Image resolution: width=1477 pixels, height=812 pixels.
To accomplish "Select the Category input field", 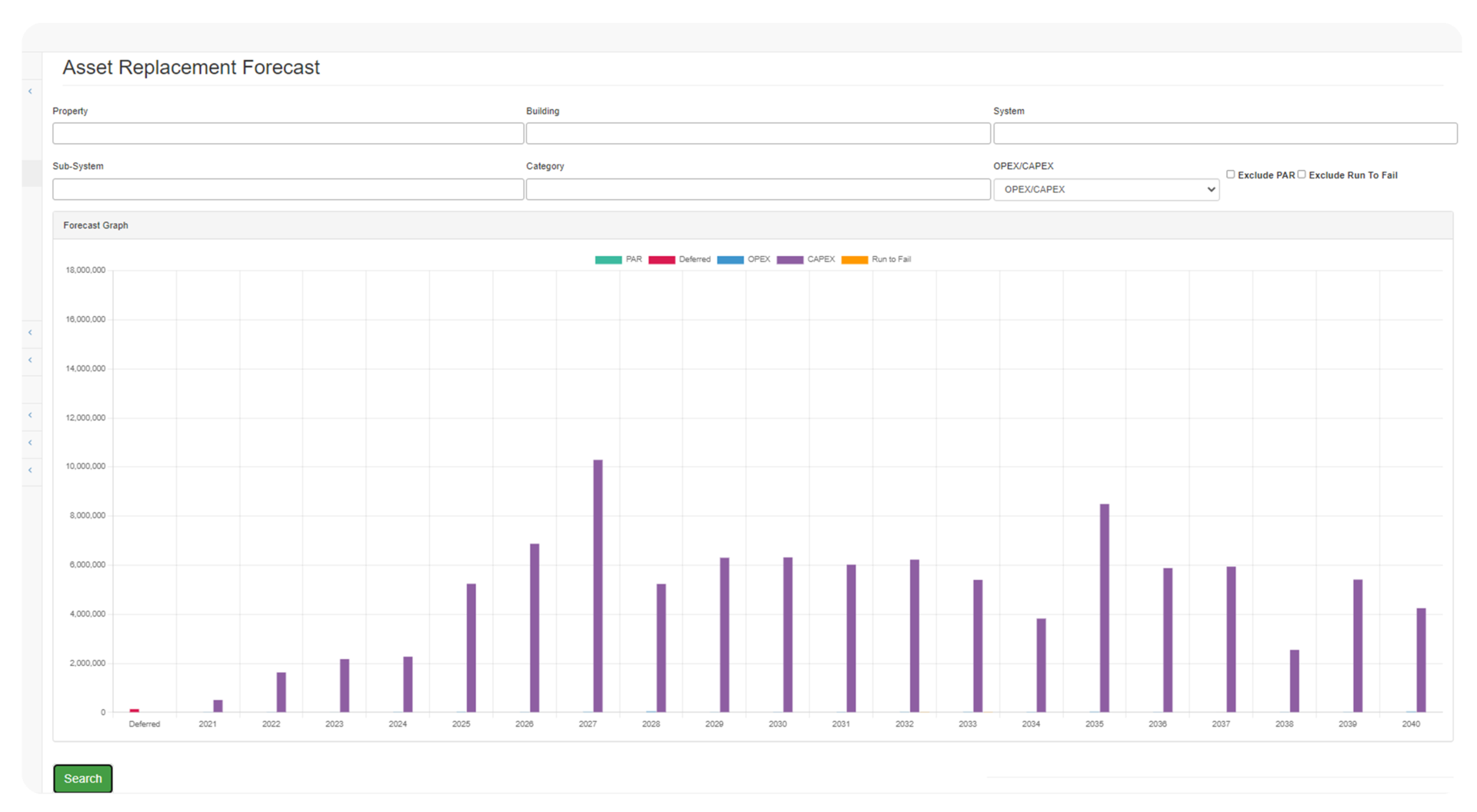I will click(759, 189).
